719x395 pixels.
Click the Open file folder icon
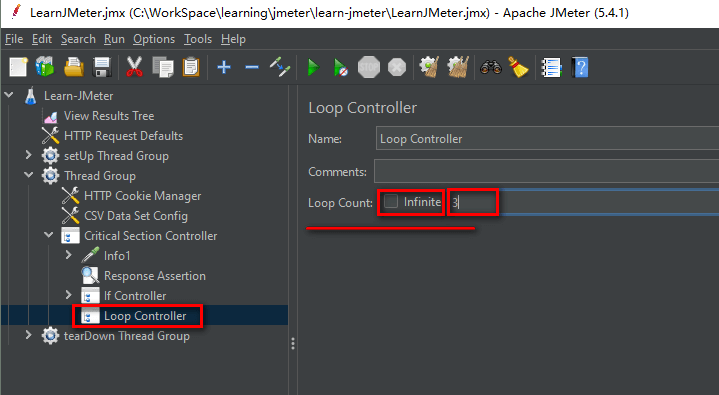pos(74,67)
